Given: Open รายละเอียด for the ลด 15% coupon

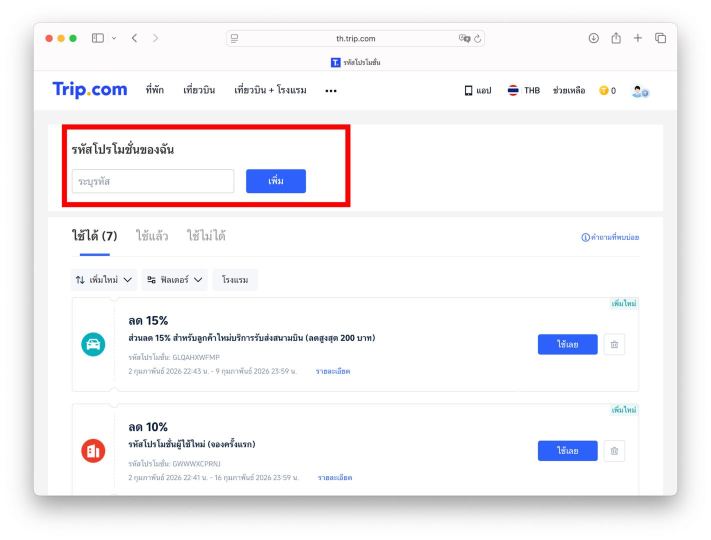Looking at the screenshot, I should coord(333,371).
